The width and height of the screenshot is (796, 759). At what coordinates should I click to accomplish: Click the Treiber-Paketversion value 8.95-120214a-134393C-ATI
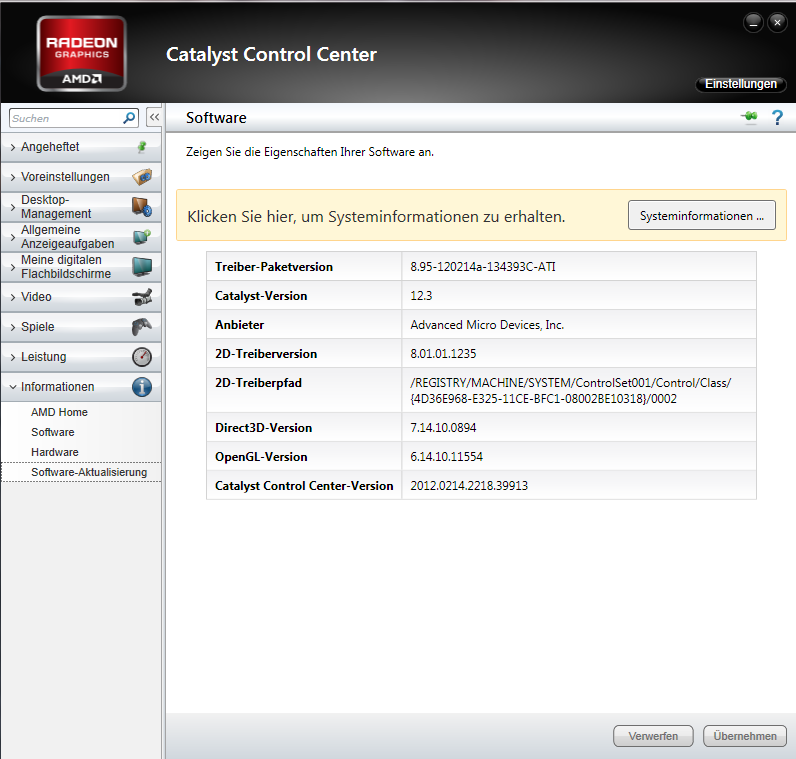coord(483,267)
